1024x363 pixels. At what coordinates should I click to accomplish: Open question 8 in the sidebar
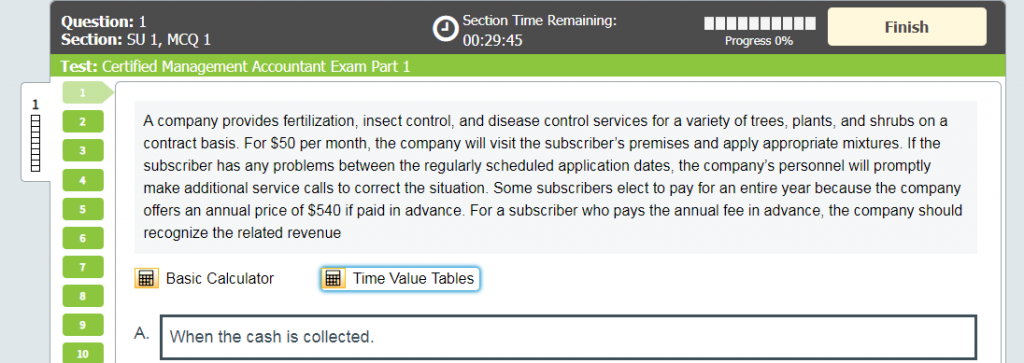pyautogui.click(x=83, y=296)
